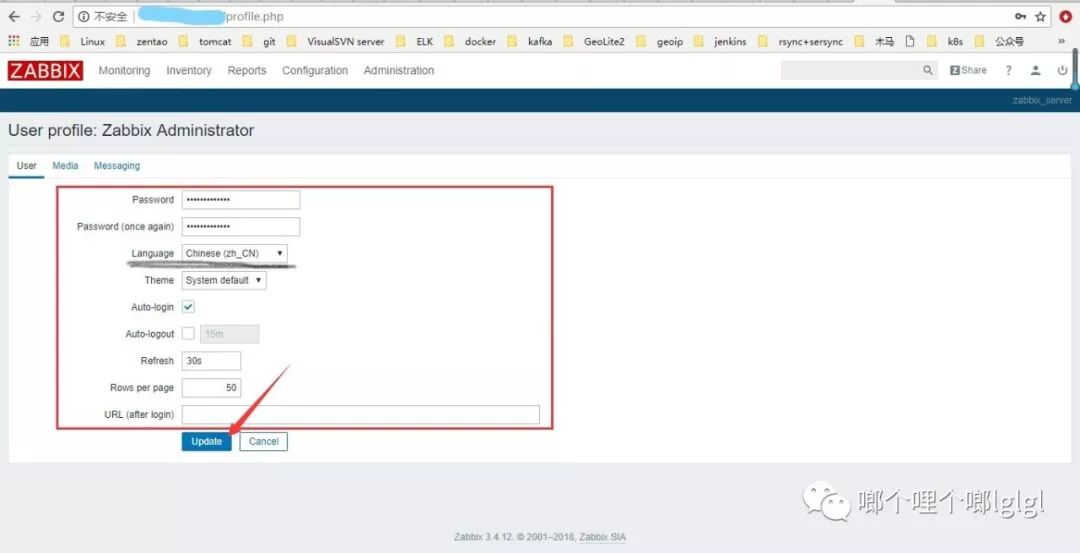
Task: Click the page scrollbar
Action: click(x=1075, y=70)
